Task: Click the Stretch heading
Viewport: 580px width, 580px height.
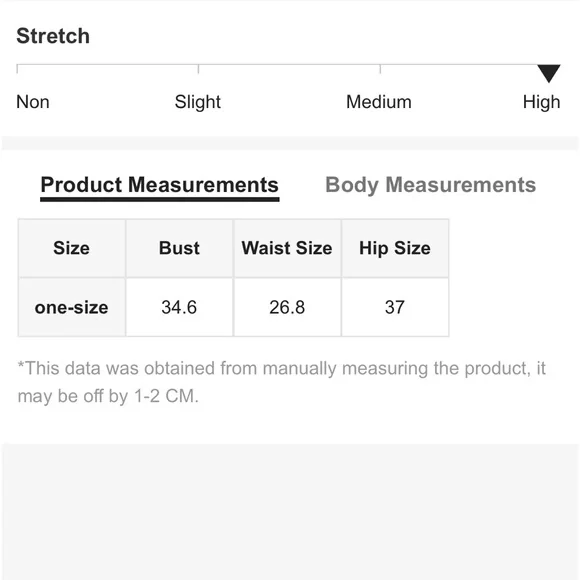Action: click(53, 36)
